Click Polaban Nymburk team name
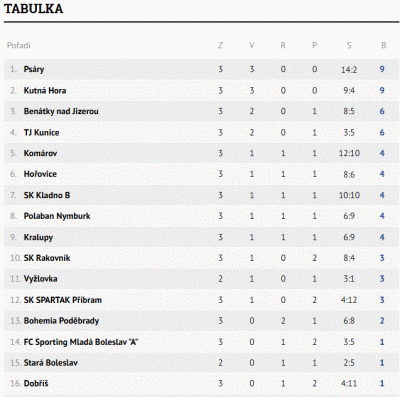This screenshot has height=397, width=400. [57, 216]
